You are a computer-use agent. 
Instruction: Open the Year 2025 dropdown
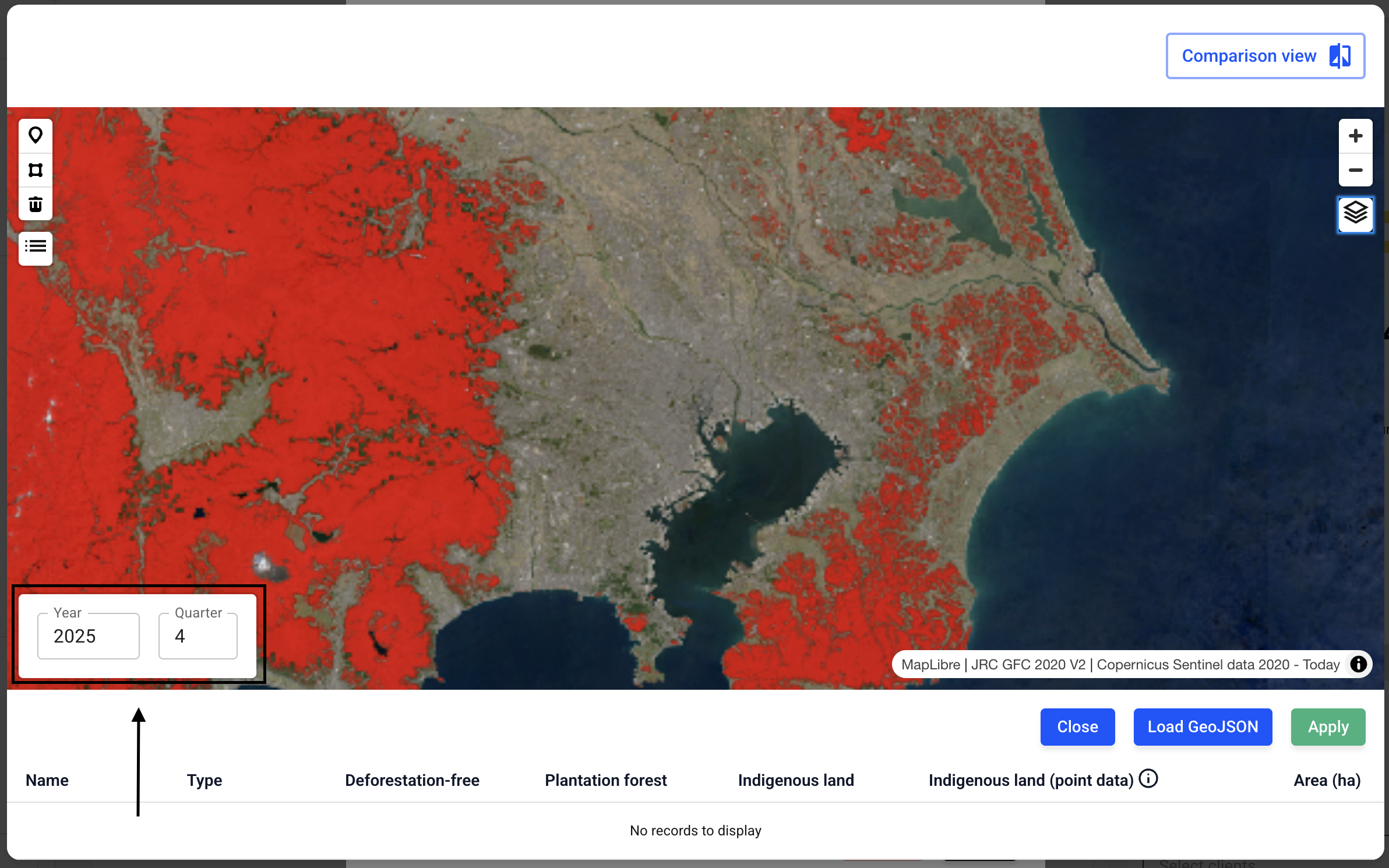pyautogui.click(x=89, y=636)
